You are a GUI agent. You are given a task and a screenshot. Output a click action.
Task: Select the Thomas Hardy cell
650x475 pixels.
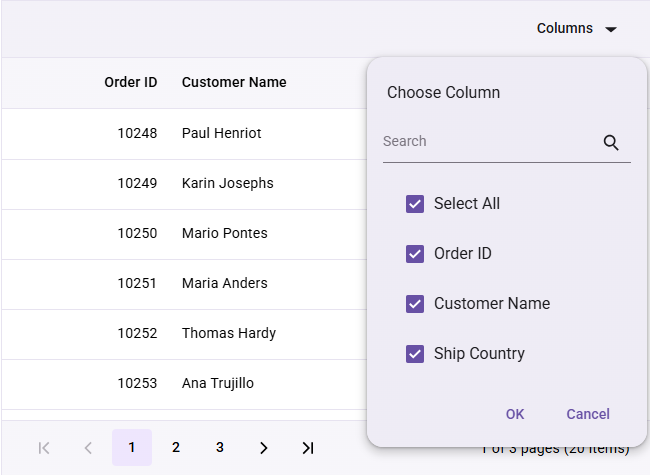click(x=229, y=333)
